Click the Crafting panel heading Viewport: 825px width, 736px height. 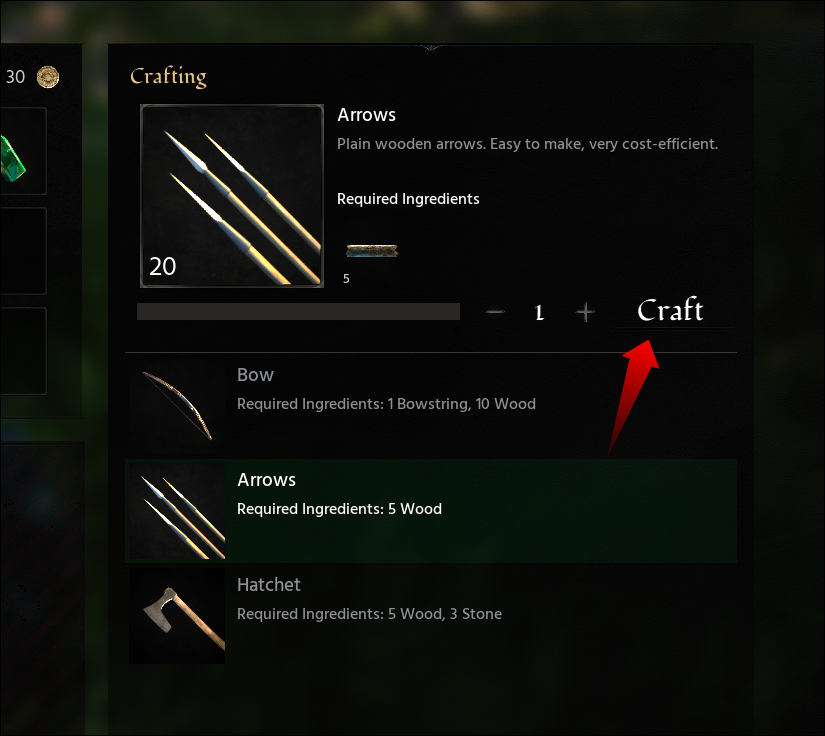[x=168, y=77]
